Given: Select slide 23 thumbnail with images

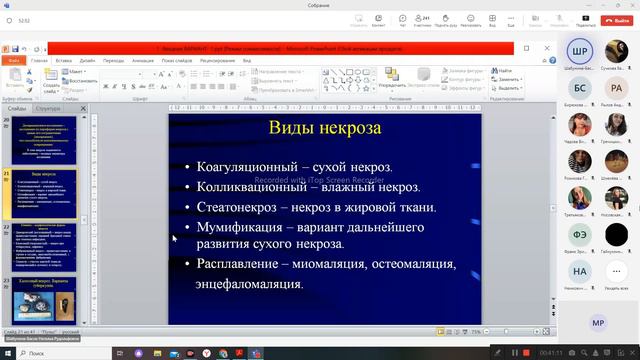Looking at the screenshot, I should pyautogui.click(x=44, y=301).
